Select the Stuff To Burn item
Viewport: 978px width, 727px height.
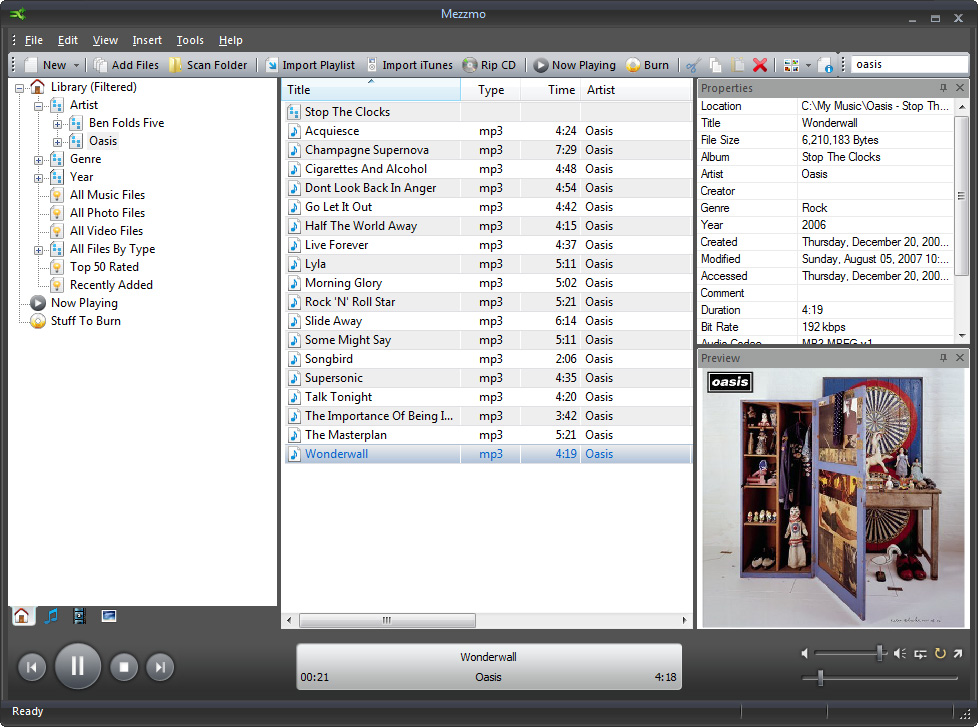[85, 321]
